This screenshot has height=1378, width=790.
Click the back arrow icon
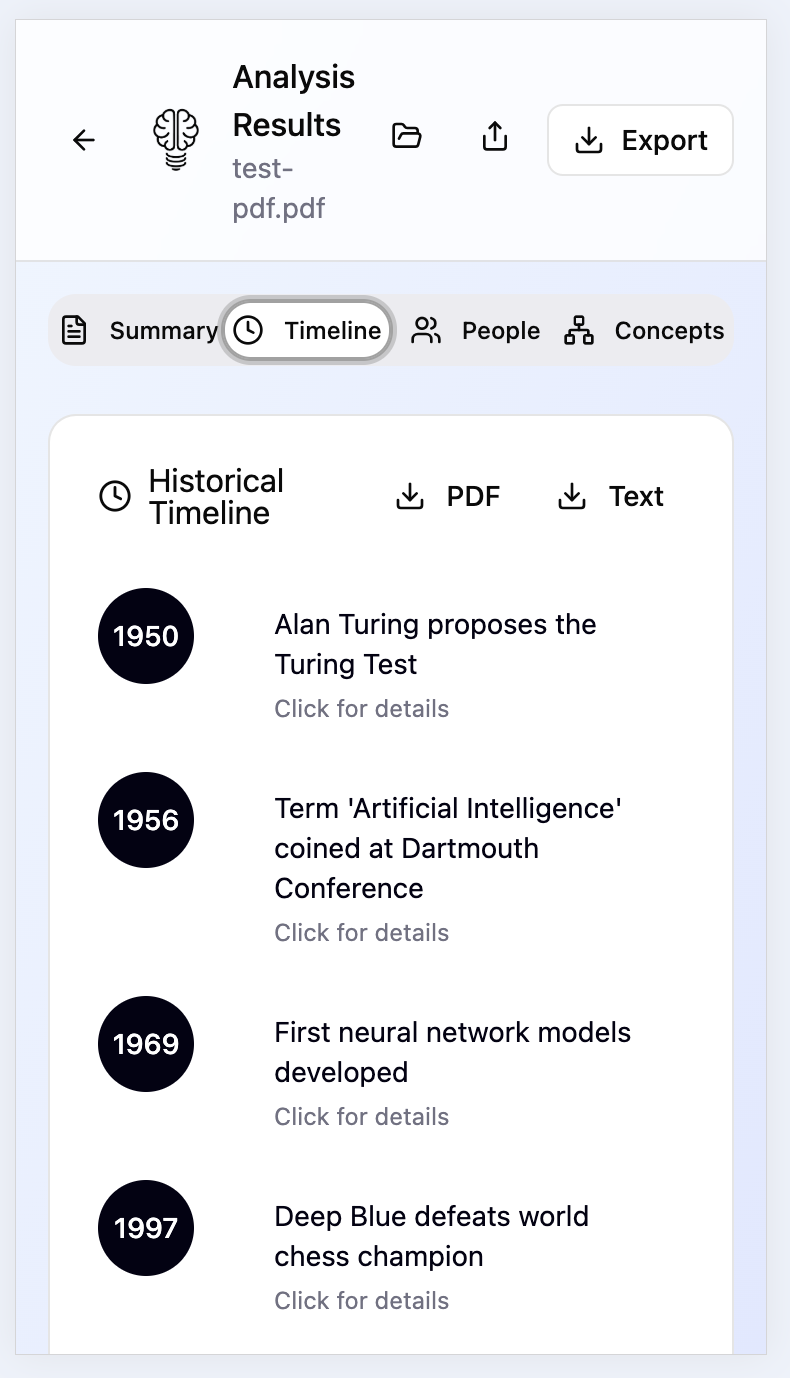(x=84, y=140)
